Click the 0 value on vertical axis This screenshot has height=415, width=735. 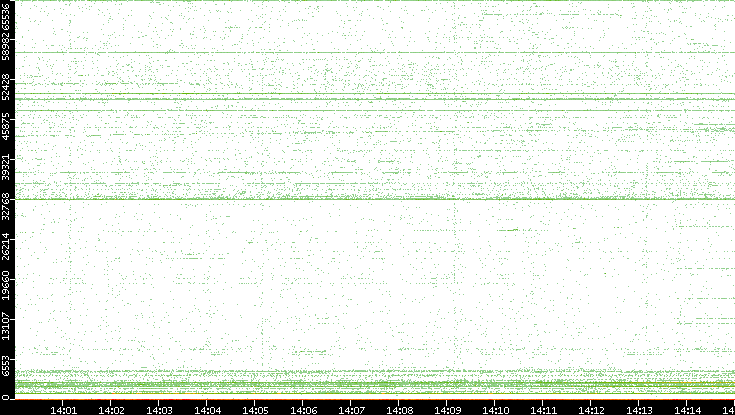(x=6, y=398)
